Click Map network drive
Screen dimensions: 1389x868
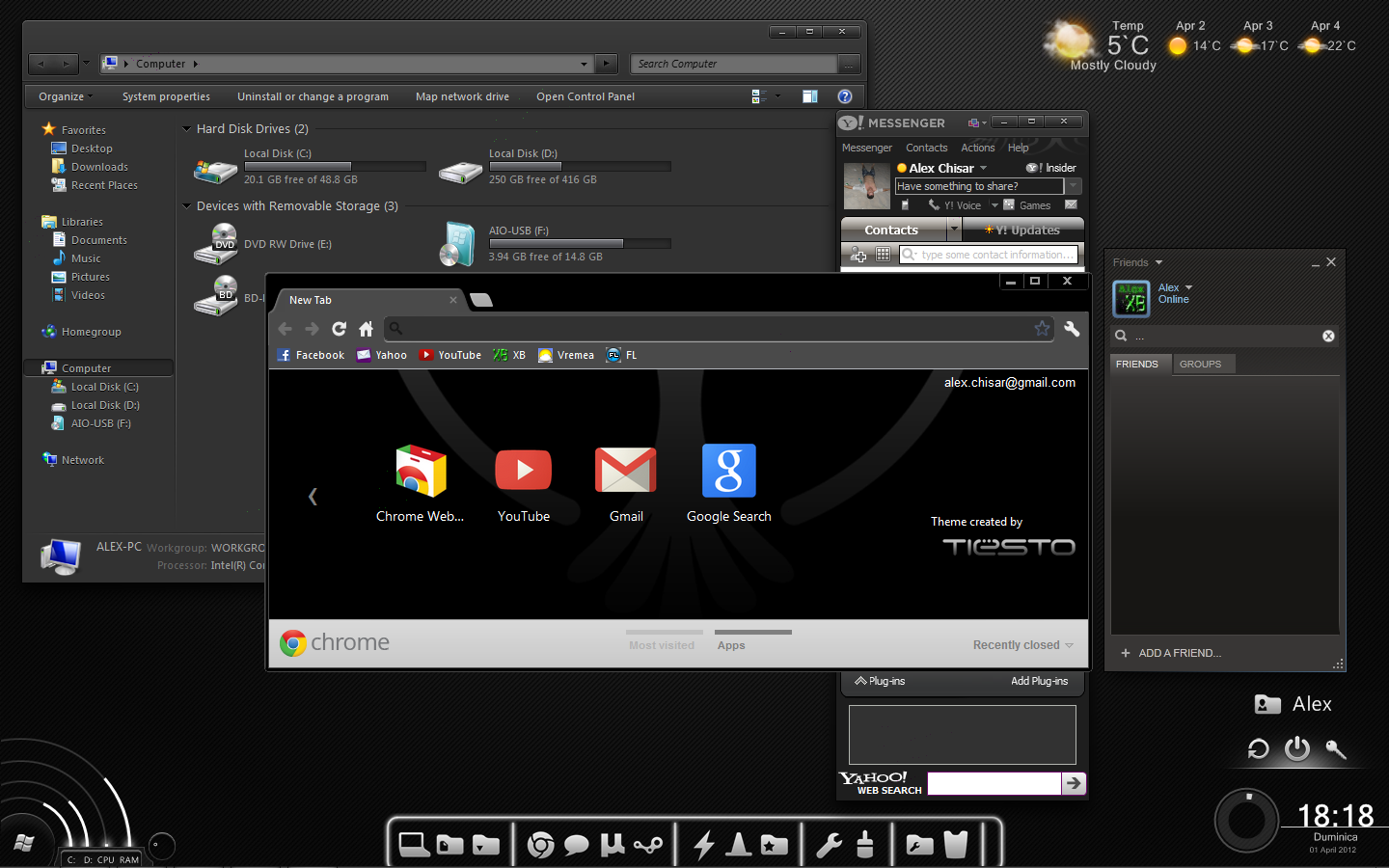462,96
